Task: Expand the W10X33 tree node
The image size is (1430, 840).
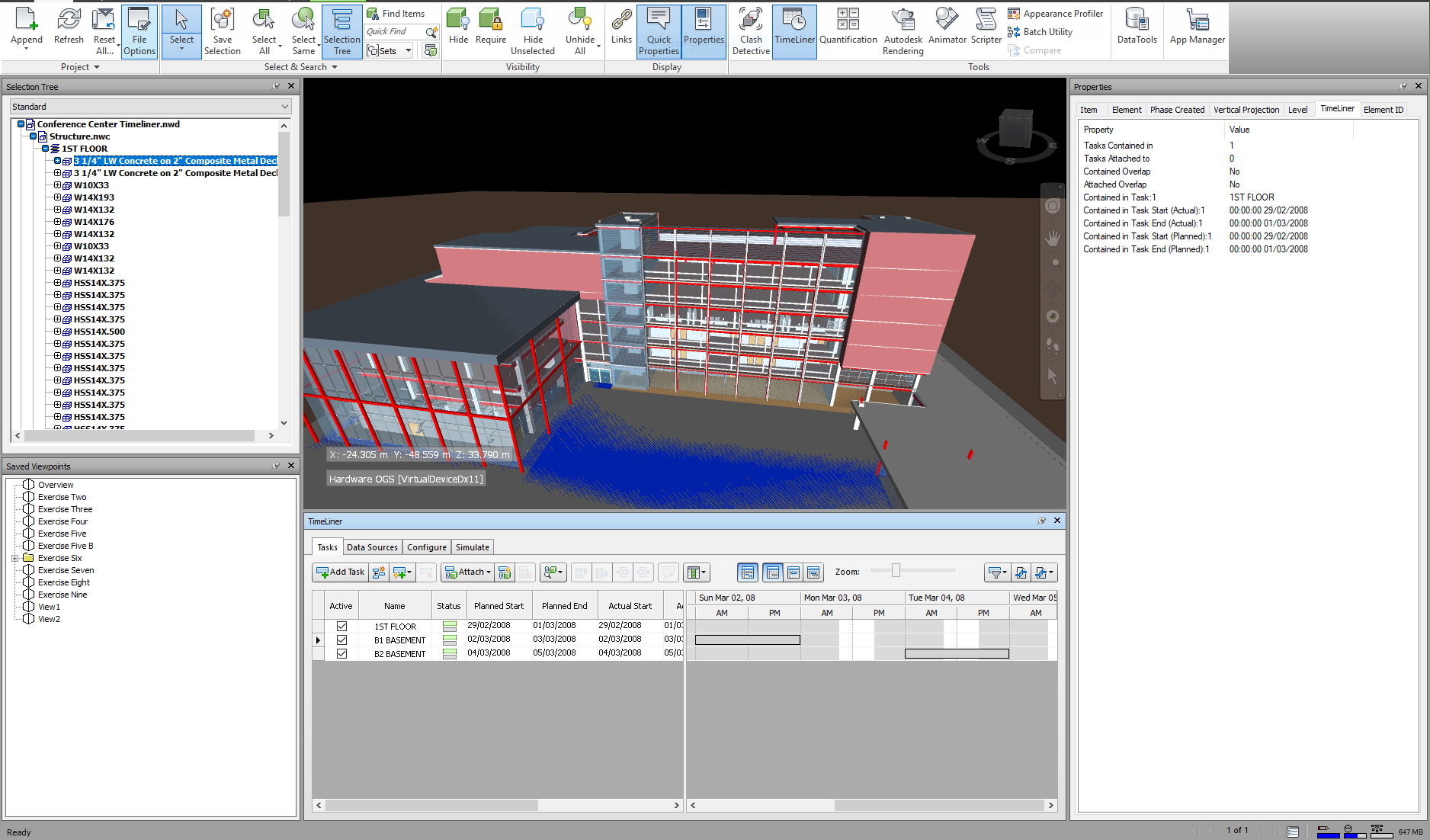Action: click(x=57, y=184)
